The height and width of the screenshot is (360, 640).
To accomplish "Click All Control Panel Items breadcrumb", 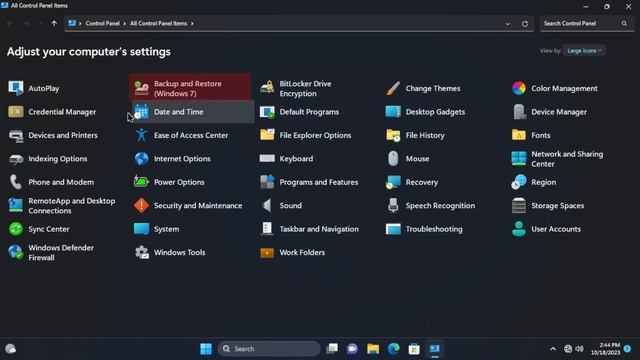I will click(x=158, y=24).
